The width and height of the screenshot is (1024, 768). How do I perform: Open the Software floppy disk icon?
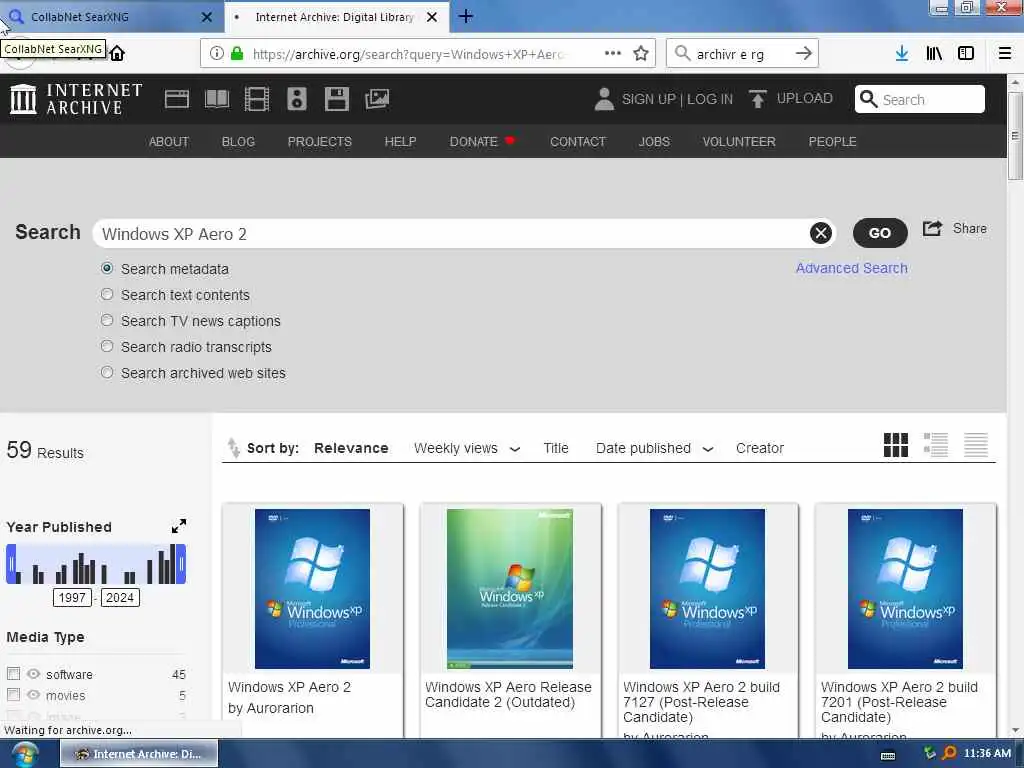(336, 99)
